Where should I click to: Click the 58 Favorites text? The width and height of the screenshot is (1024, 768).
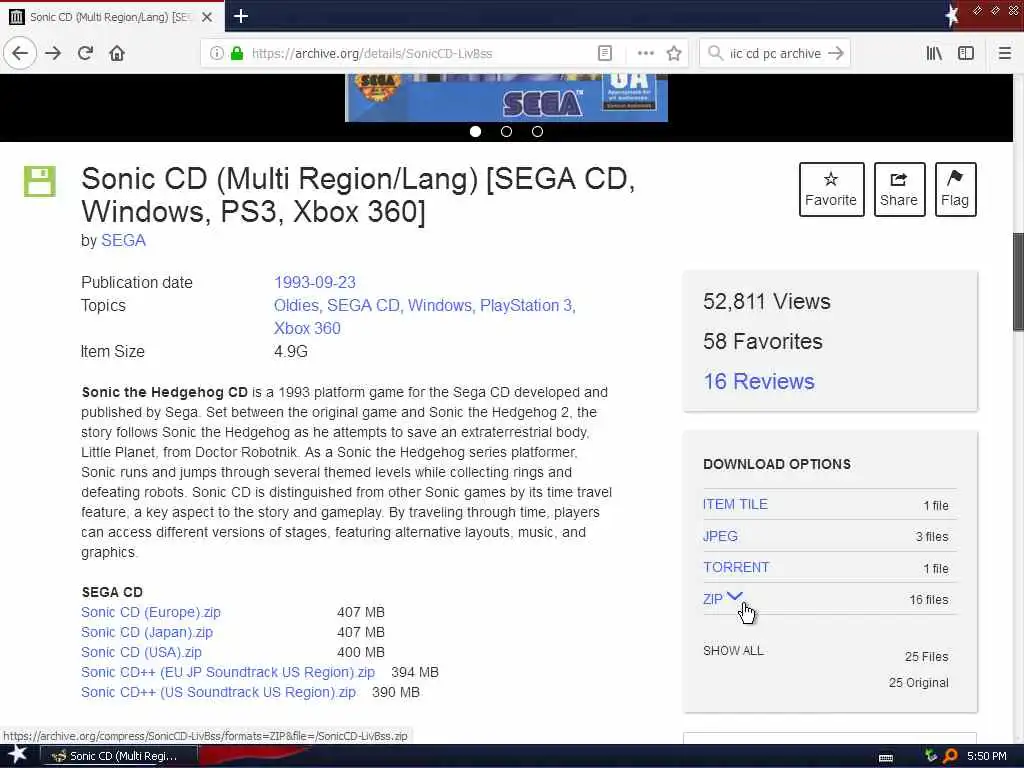(x=763, y=341)
